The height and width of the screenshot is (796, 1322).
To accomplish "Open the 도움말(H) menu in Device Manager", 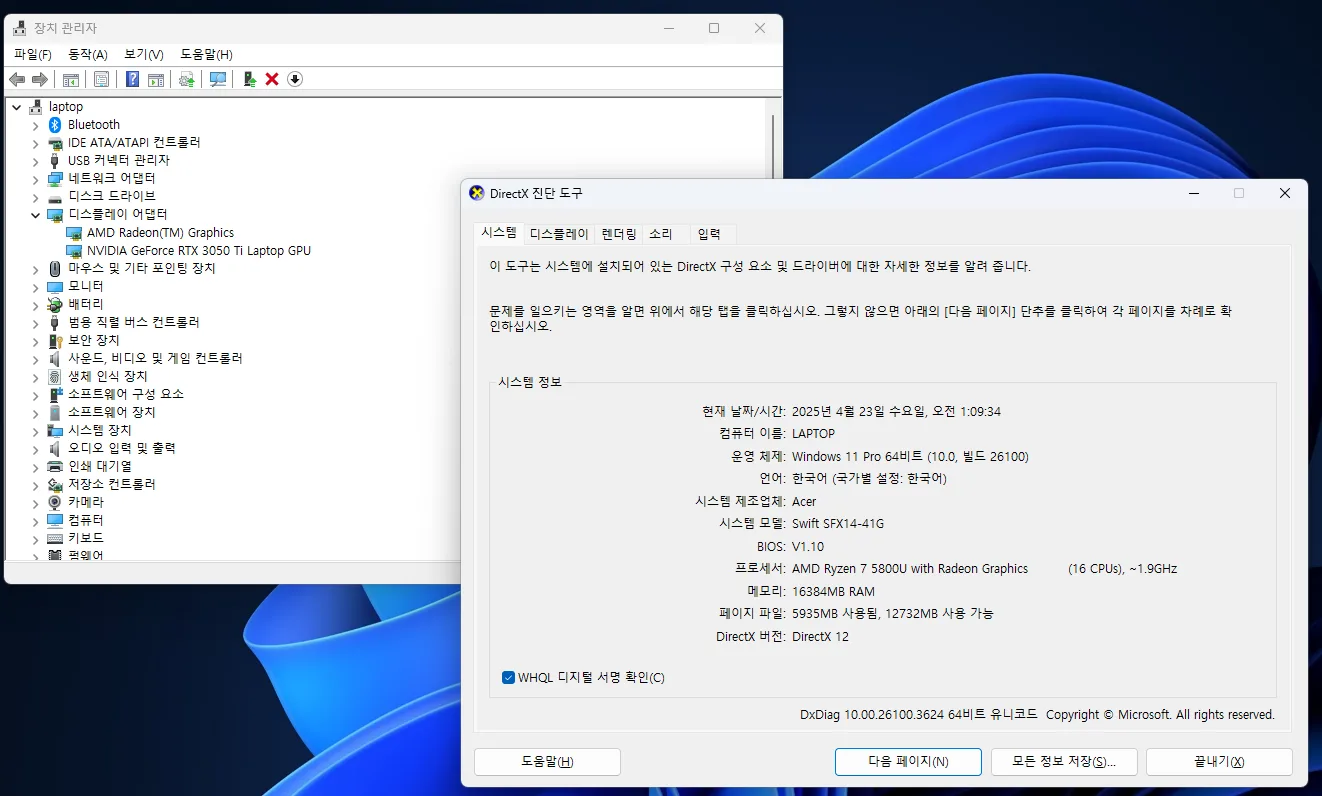I will pyautogui.click(x=206, y=54).
